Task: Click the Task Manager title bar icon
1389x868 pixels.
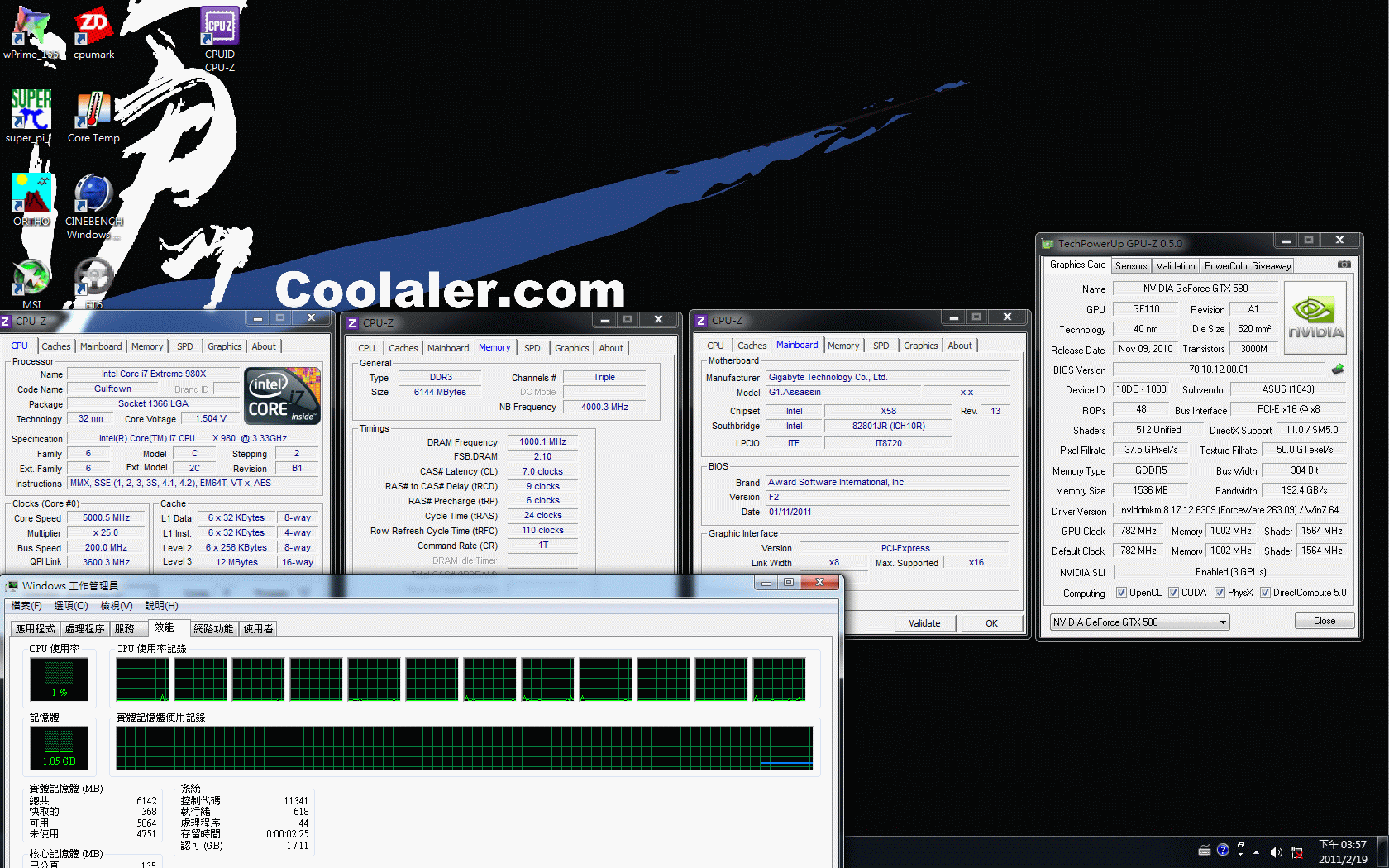Action: coord(12,586)
